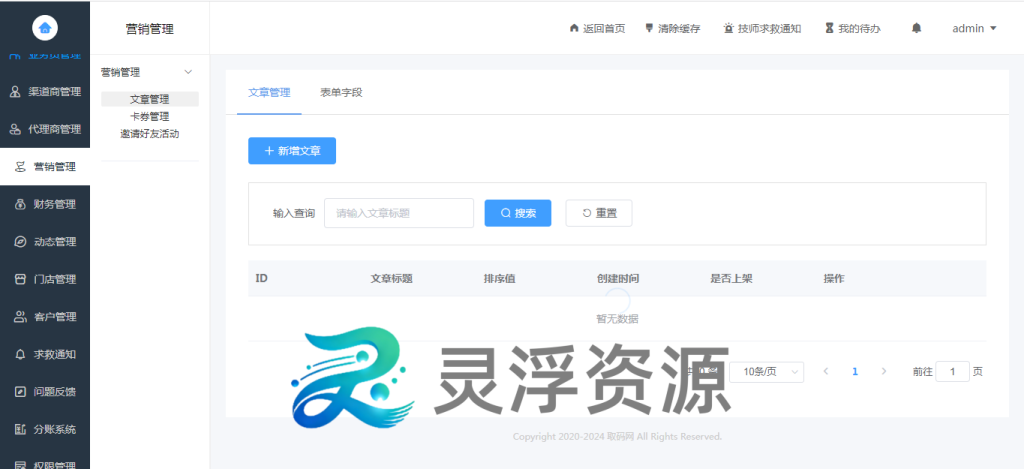Open 分账系统 from the sidebar
1024x469 pixels.
pos(44,430)
